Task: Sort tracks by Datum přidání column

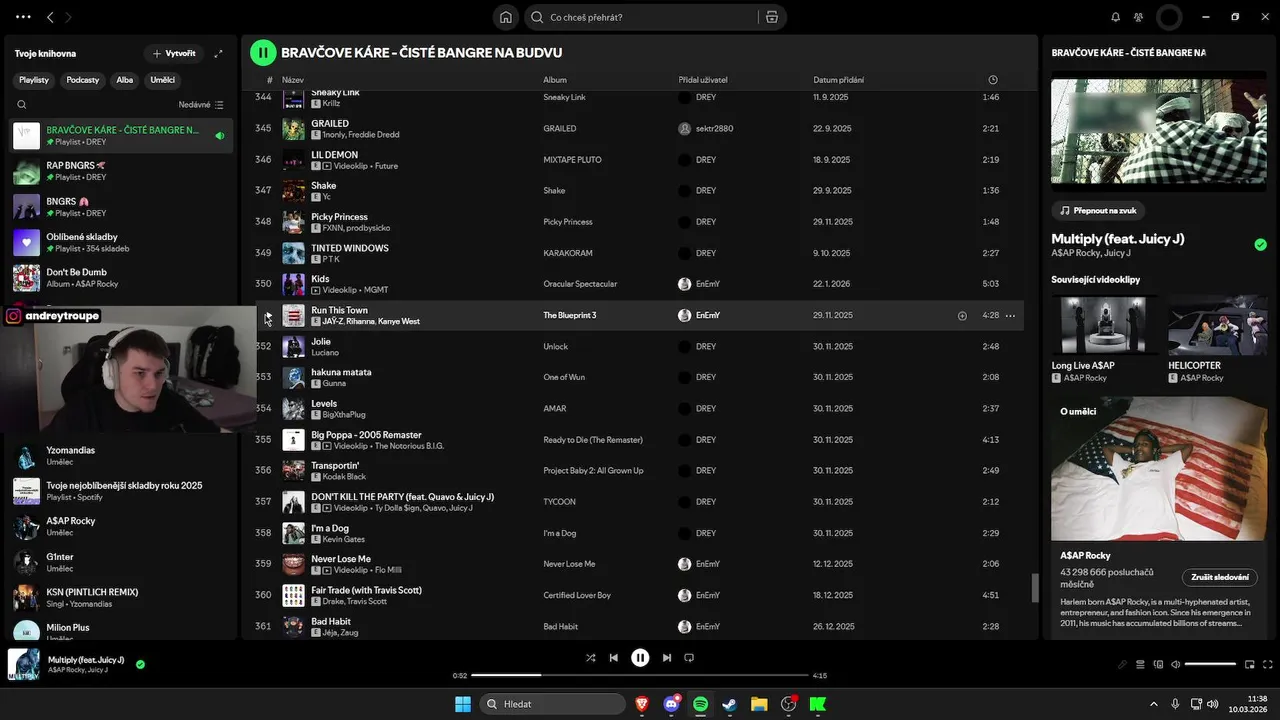Action: 838,80
